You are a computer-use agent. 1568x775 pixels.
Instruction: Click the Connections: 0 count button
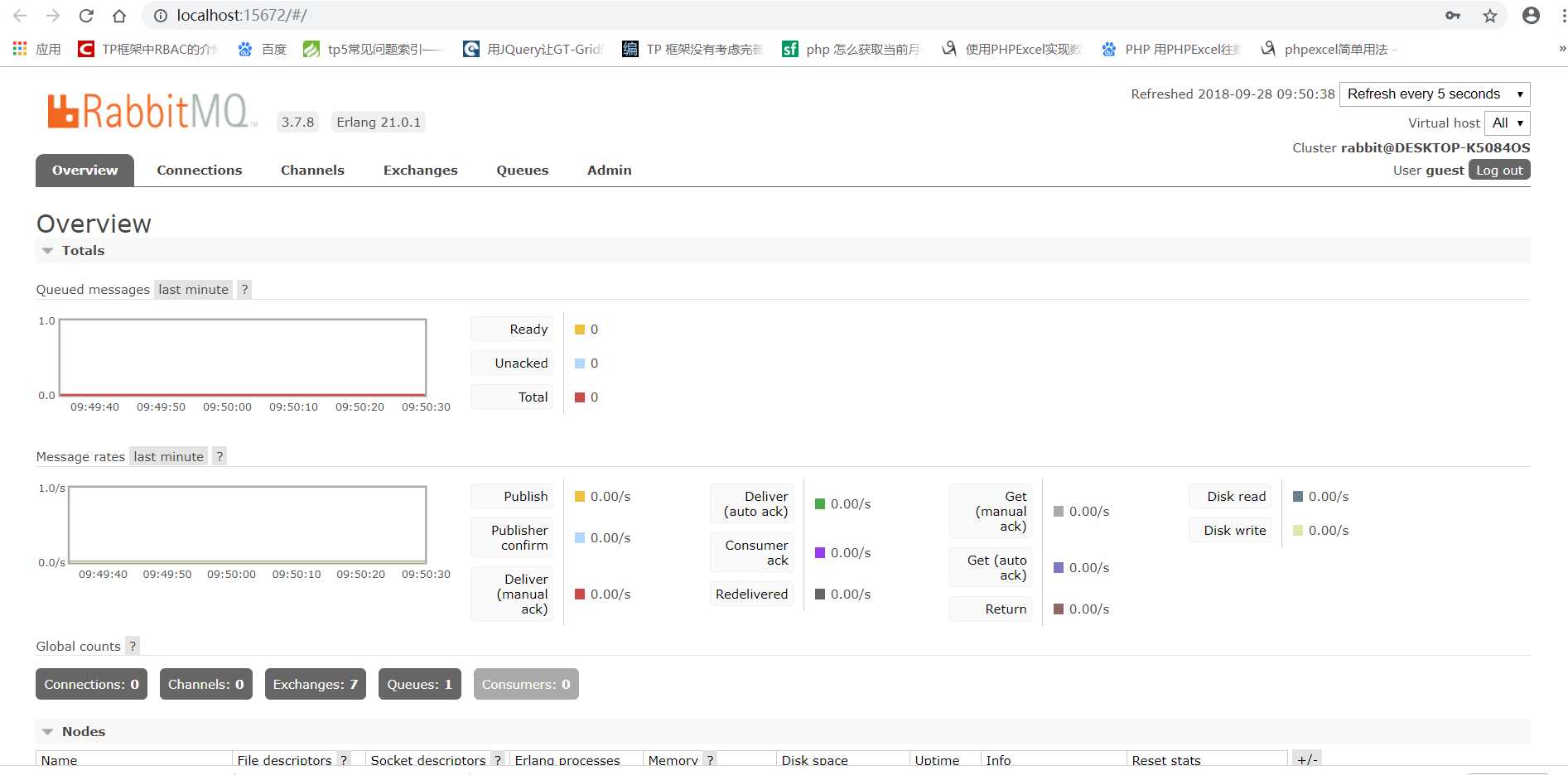91,684
